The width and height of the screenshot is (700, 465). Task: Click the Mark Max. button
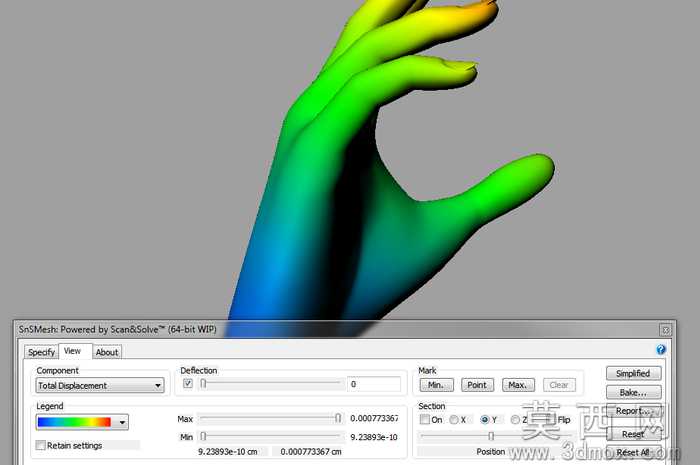pos(518,385)
